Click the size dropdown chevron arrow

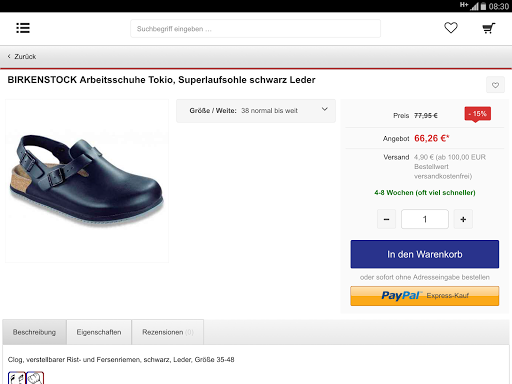(x=325, y=109)
